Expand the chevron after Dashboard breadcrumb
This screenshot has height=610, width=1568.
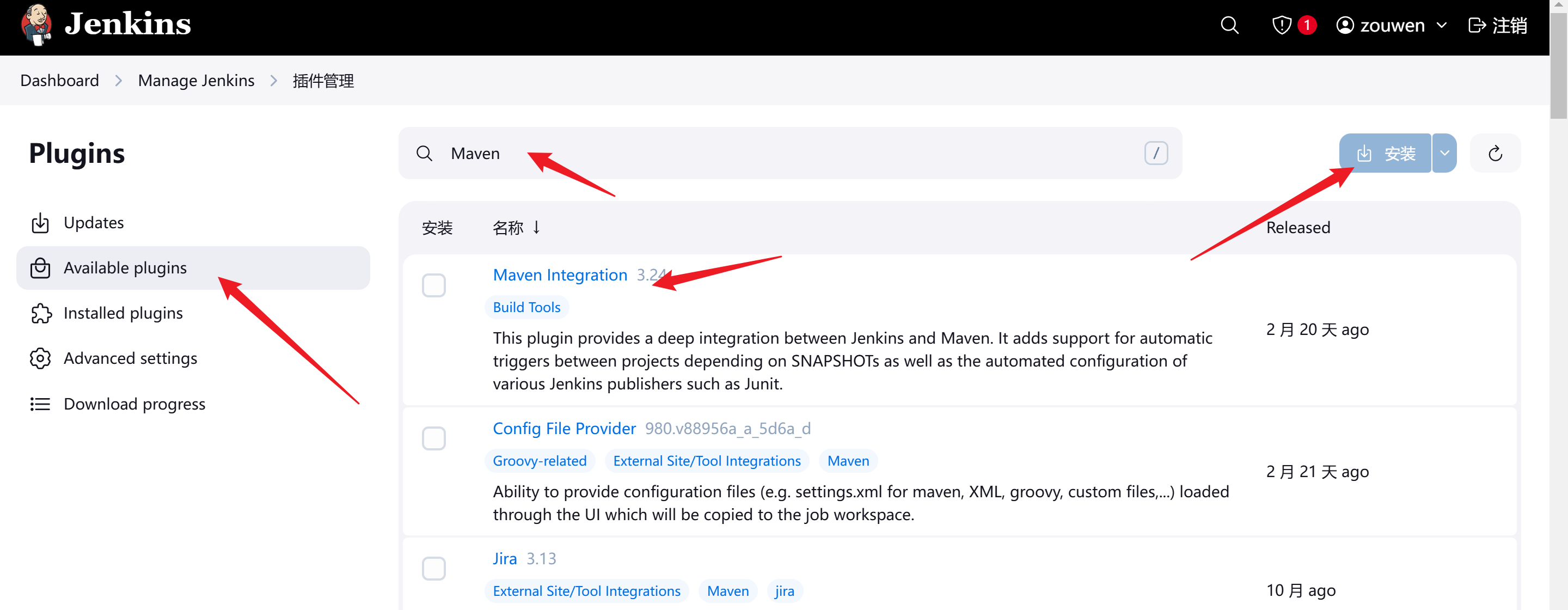coord(119,81)
